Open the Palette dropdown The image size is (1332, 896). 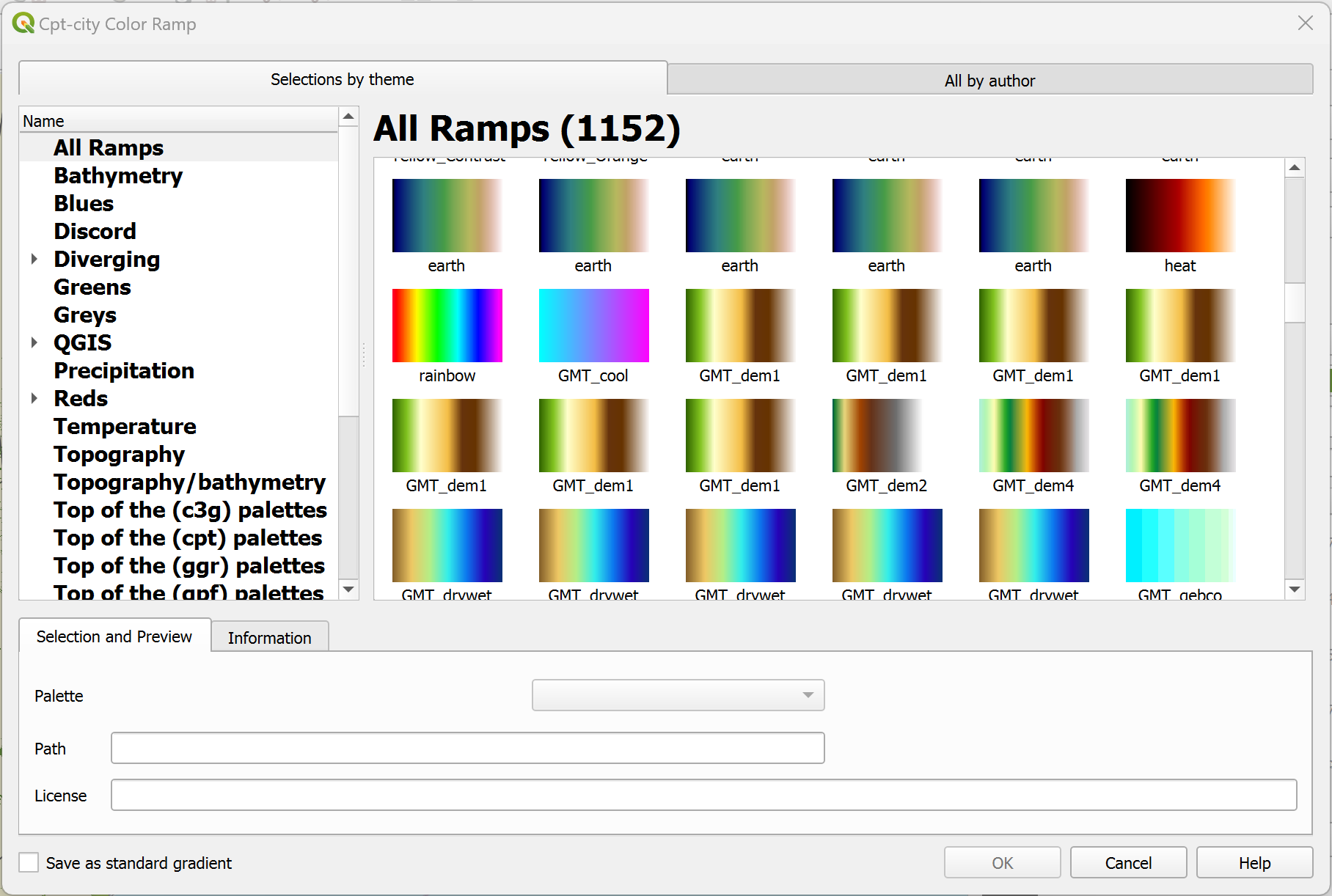coord(678,695)
